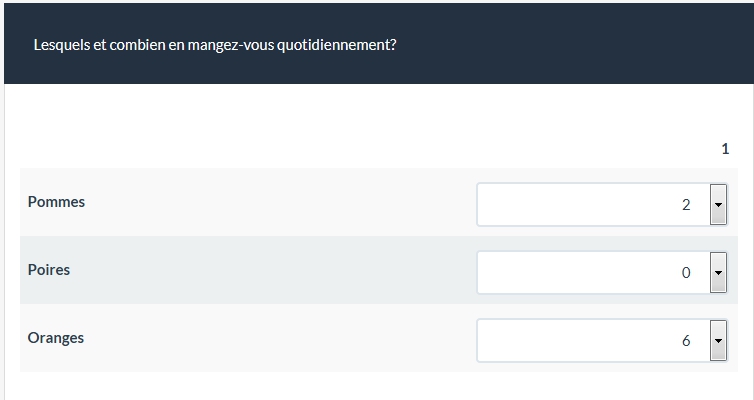Click the white area below the Oranges row
This screenshot has width=754, height=400.
click(x=300, y=387)
